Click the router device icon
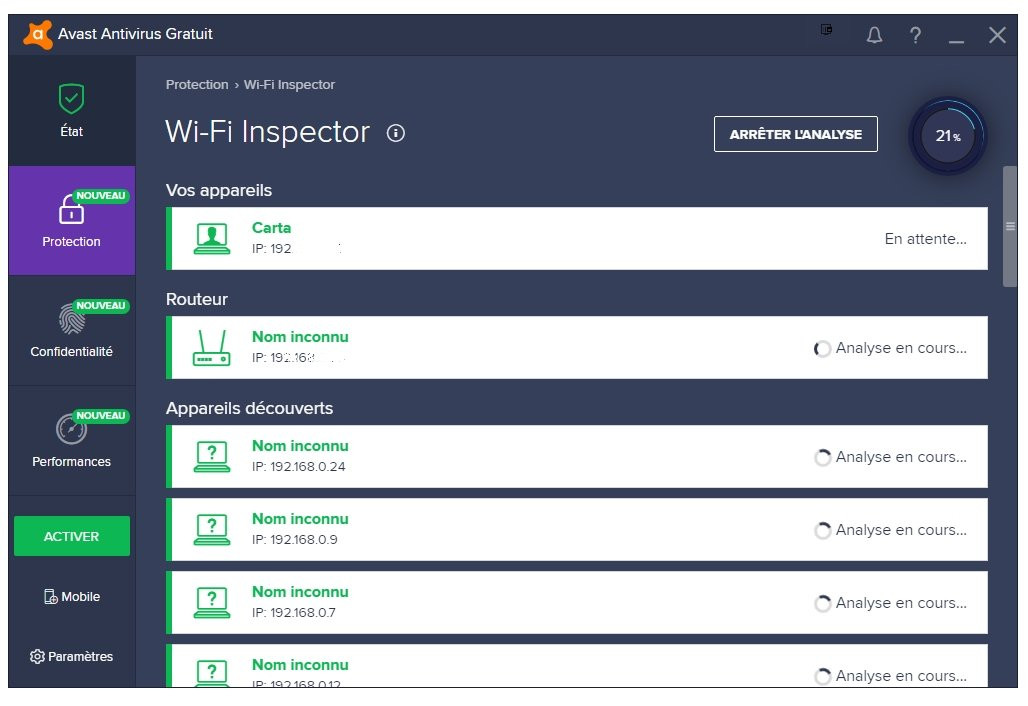Viewport: 1028px width, 706px height. click(211, 348)
